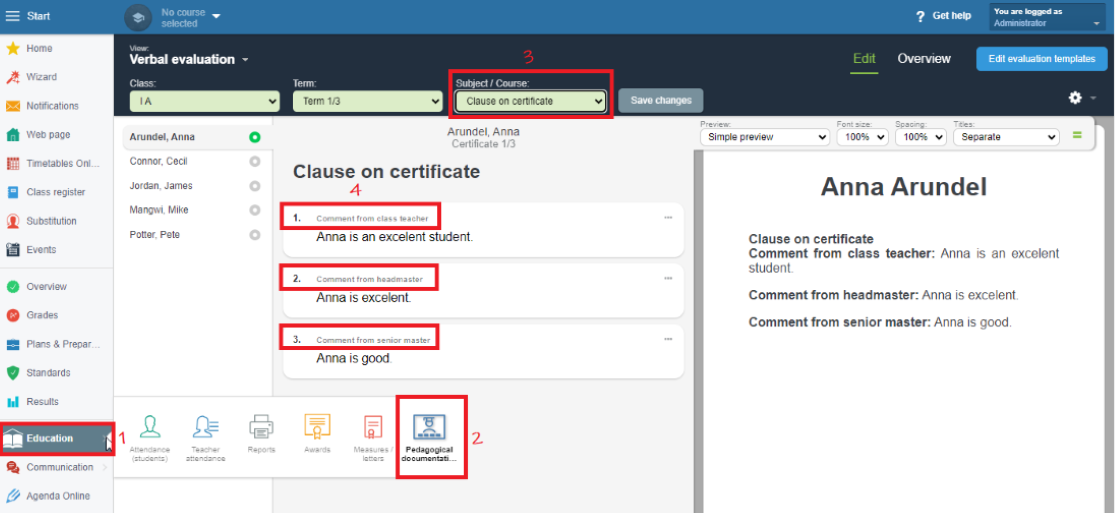This screenshot has width=1115, height=513.
Task: Open the Preview Simple preview dropdown
Action: [764, 137]
